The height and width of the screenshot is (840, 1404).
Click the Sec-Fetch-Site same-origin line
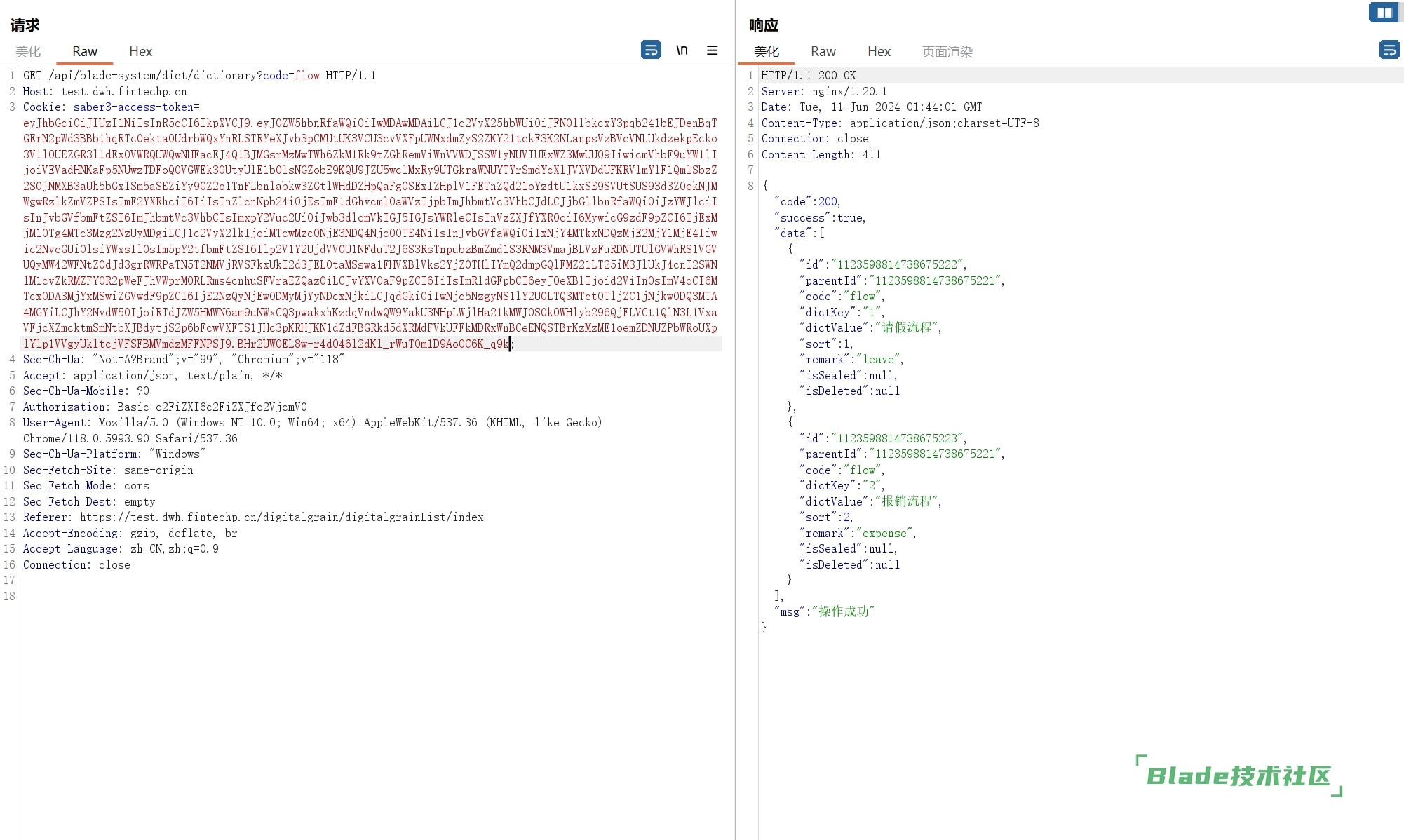[x=108, y=470]
